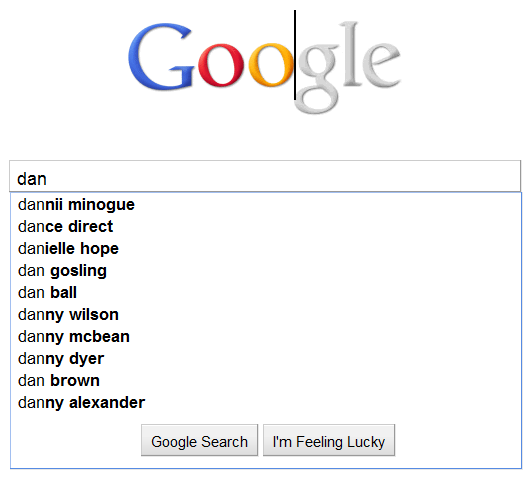Click the blue G of the Google logo
This screenshot has height=479, width=532.
tap(161, 57)
